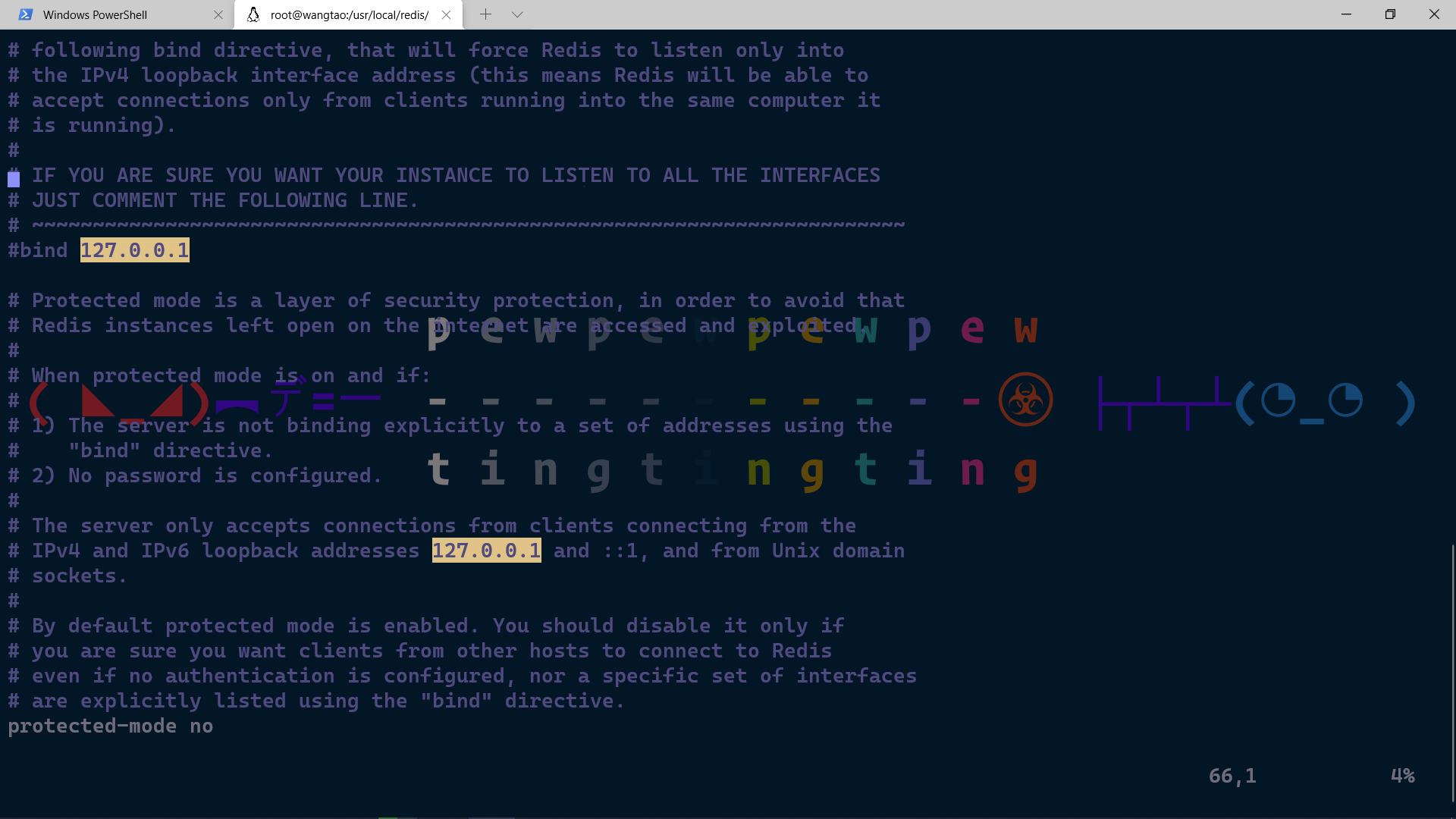This screenshot has height=819, width=1456.
Task: Close the Windows PowerShell tab
Action: pyautogui.click(x=218, y=14)
